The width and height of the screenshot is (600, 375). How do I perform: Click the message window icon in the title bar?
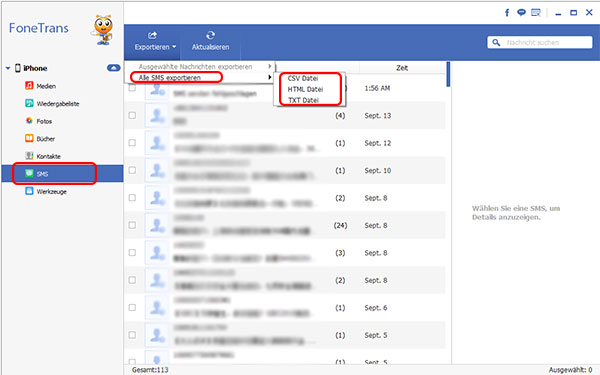(536, 13)
